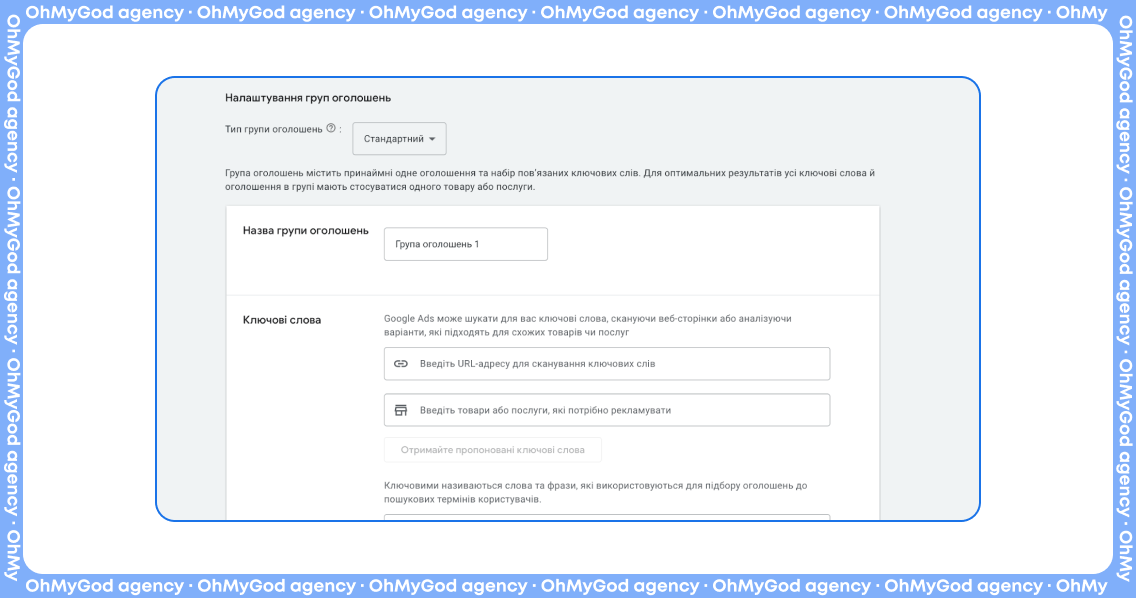
Task: Click the link icon in URL field
Action: [x=401, y=364]
